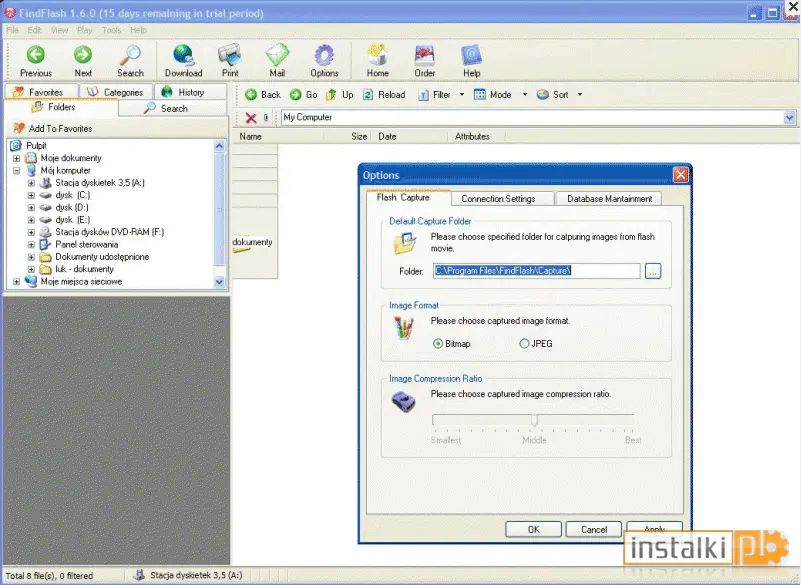Select dysk (C:) in folder tree
The height and width of the screenshot is (585, 801).
click(73, 195)
